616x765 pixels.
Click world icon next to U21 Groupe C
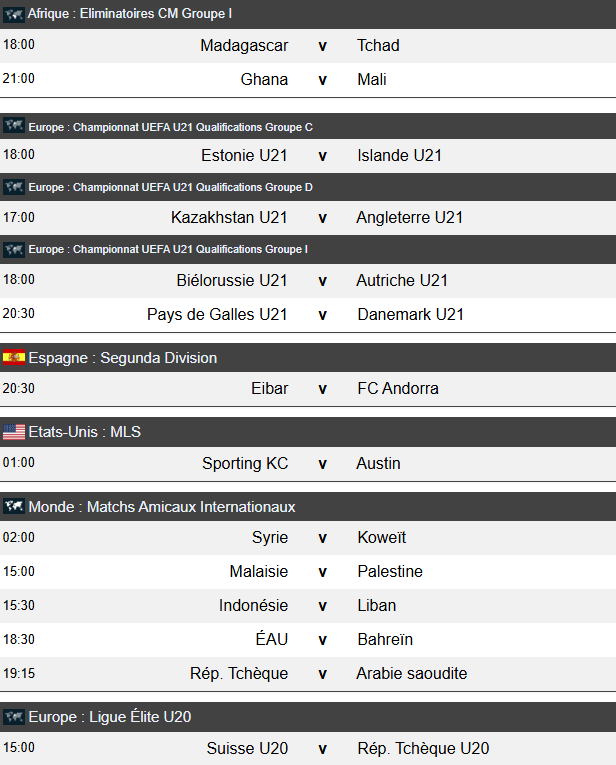click(x=14, y=126)
